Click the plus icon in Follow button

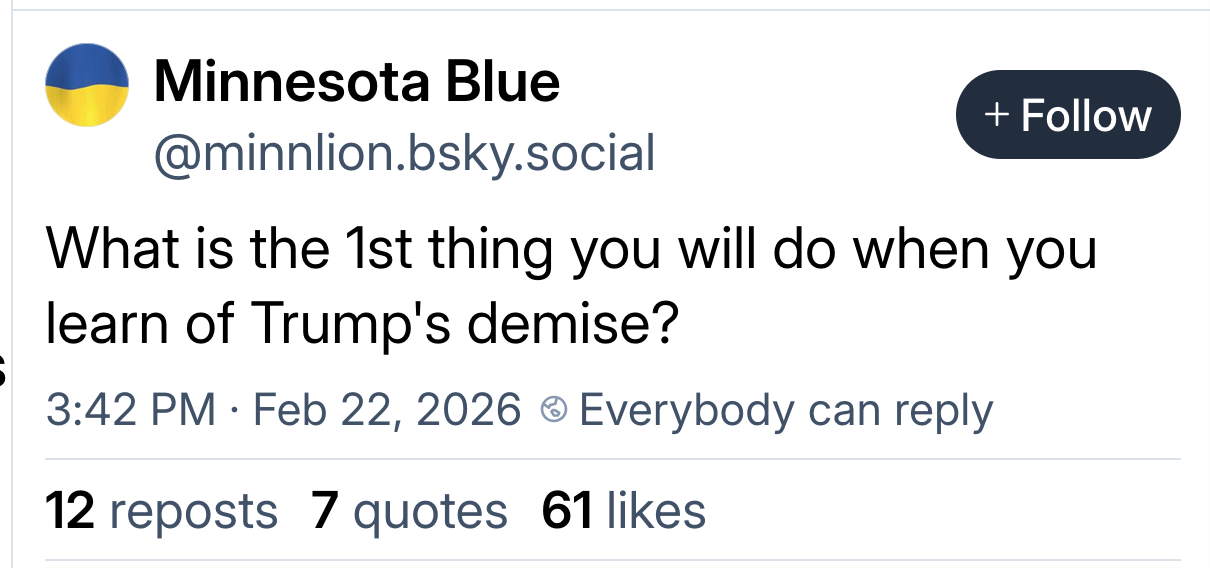996,115
